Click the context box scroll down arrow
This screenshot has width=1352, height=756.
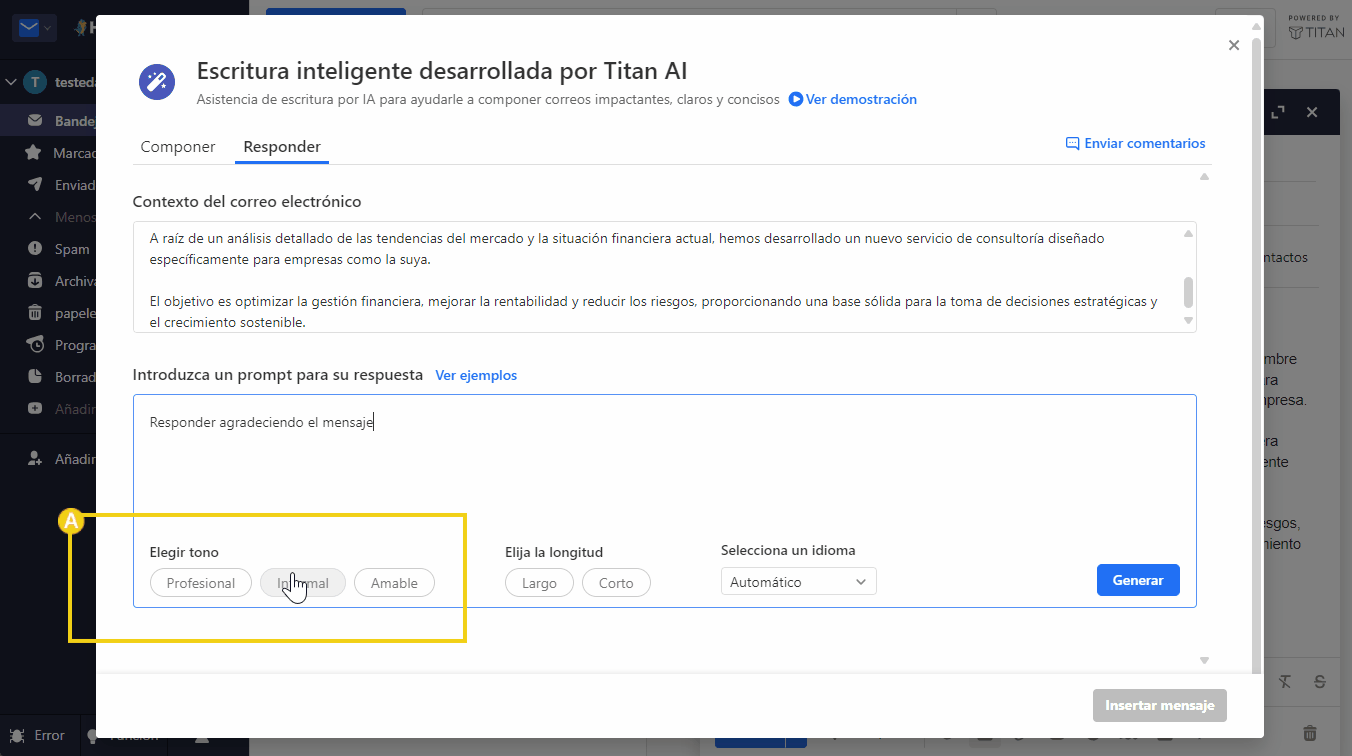[x=1188, y=321]
